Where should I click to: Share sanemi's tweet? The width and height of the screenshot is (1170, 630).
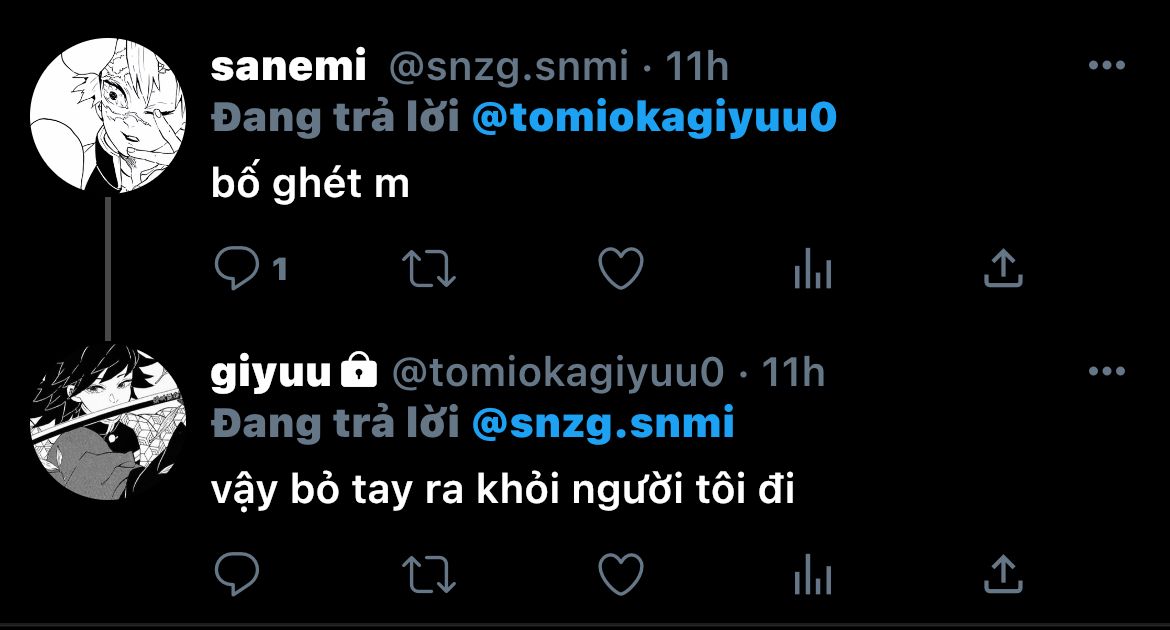[1003, 268]
